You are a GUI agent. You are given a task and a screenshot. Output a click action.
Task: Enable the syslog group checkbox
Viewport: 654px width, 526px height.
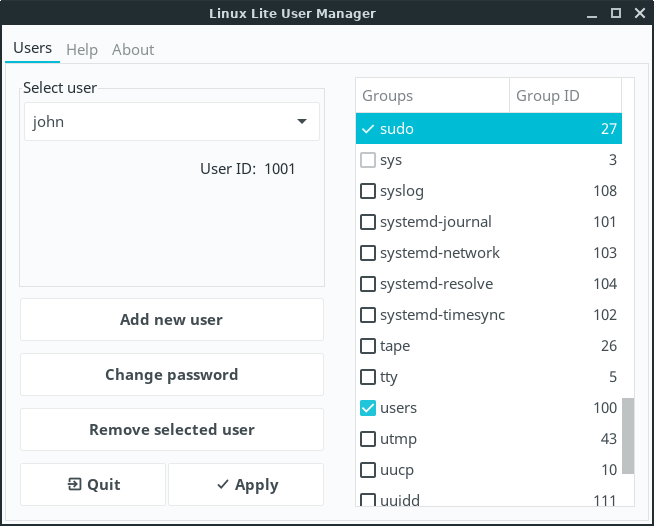pos(368,191)
